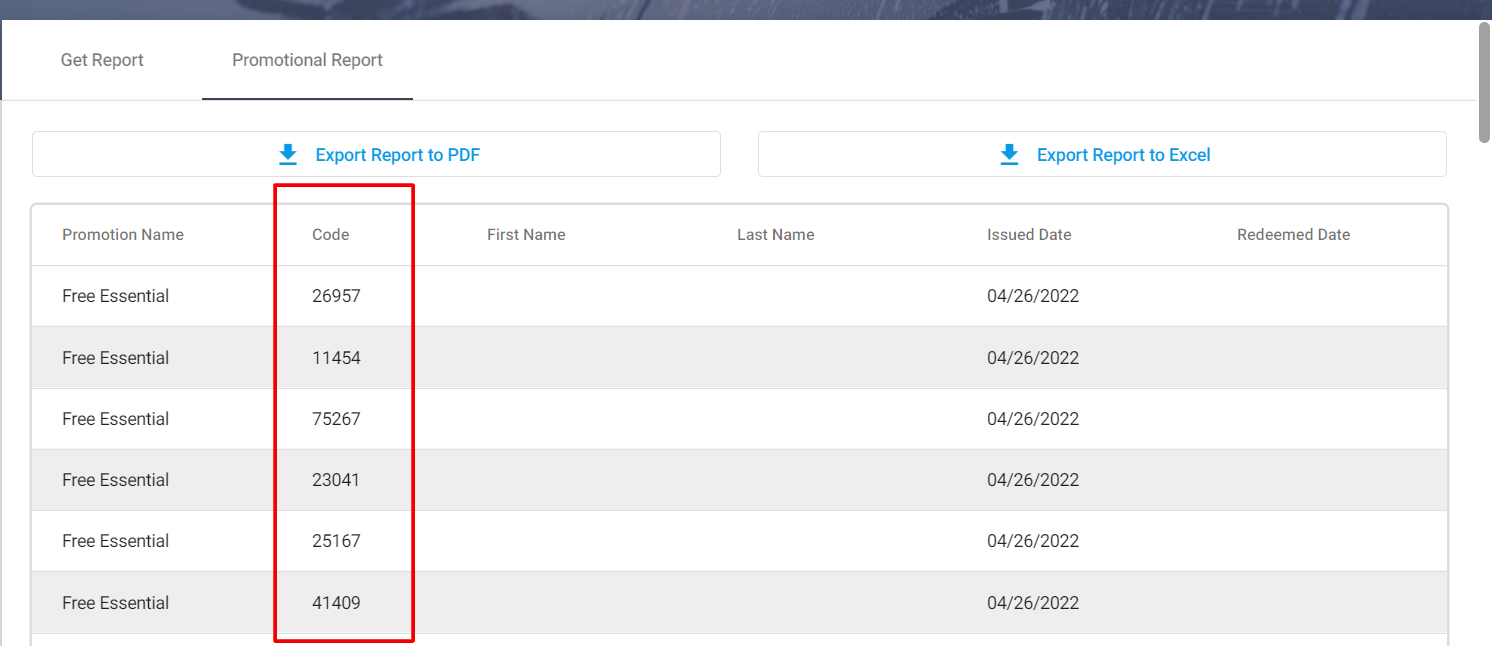1492x646 pixels.
Task: Select the Last Name column header
Action: click(775, 235)
